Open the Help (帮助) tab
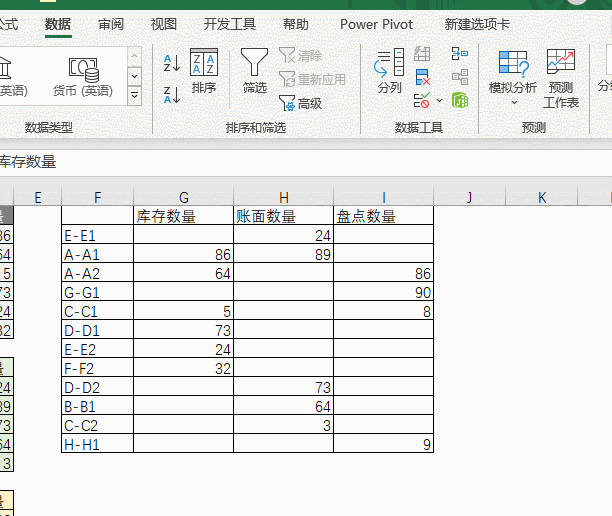This screenshot has height=516, width=612. pyautogui.click(x=295, y=25)
